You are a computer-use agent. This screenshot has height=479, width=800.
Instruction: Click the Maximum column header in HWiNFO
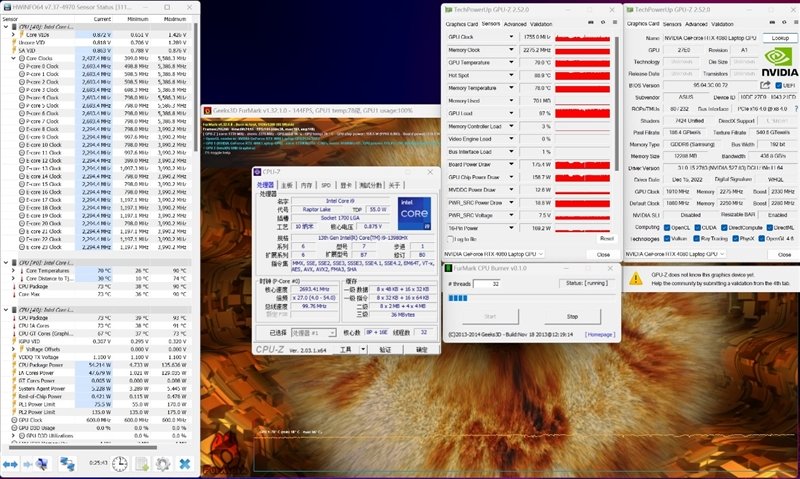tap(175, 19)
